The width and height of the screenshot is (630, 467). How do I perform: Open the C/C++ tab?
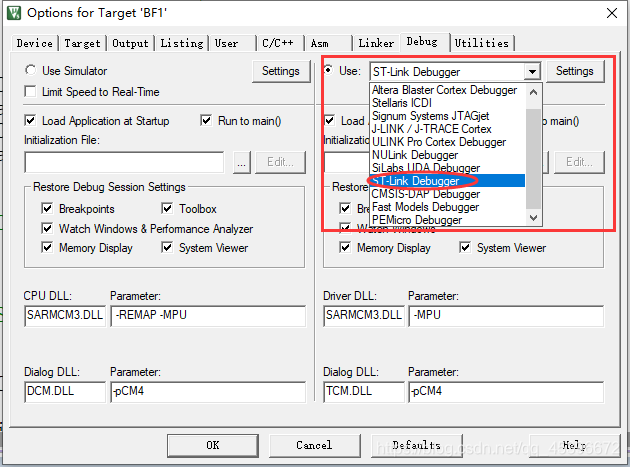point(280,43)
